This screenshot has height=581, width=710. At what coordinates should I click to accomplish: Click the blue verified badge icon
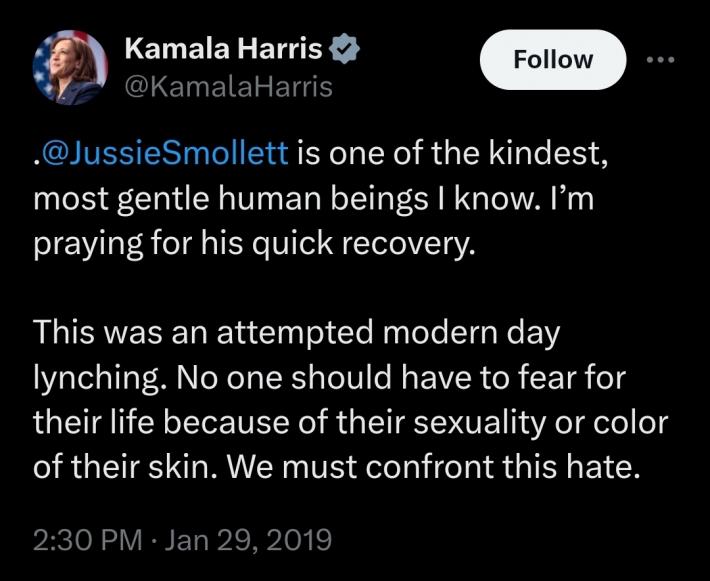[x=344, y=48]
